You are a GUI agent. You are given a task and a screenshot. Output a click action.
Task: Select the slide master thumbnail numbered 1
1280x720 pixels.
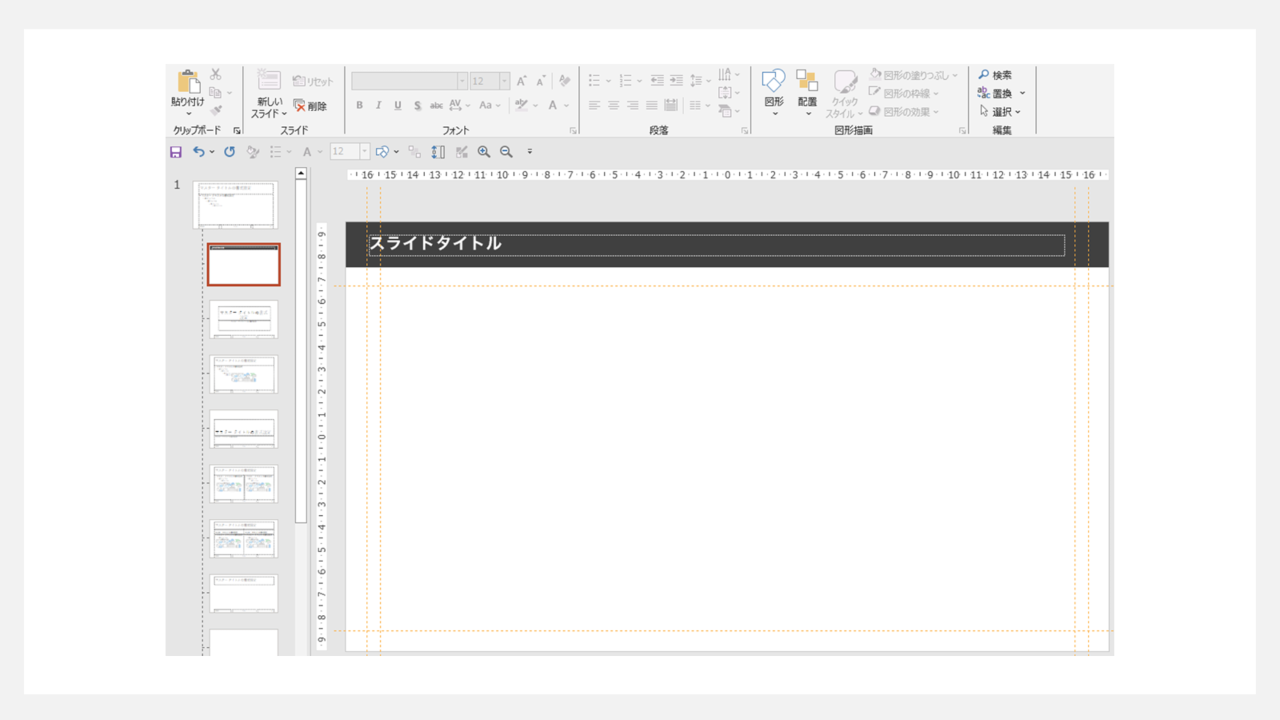[x=236, y=205]
